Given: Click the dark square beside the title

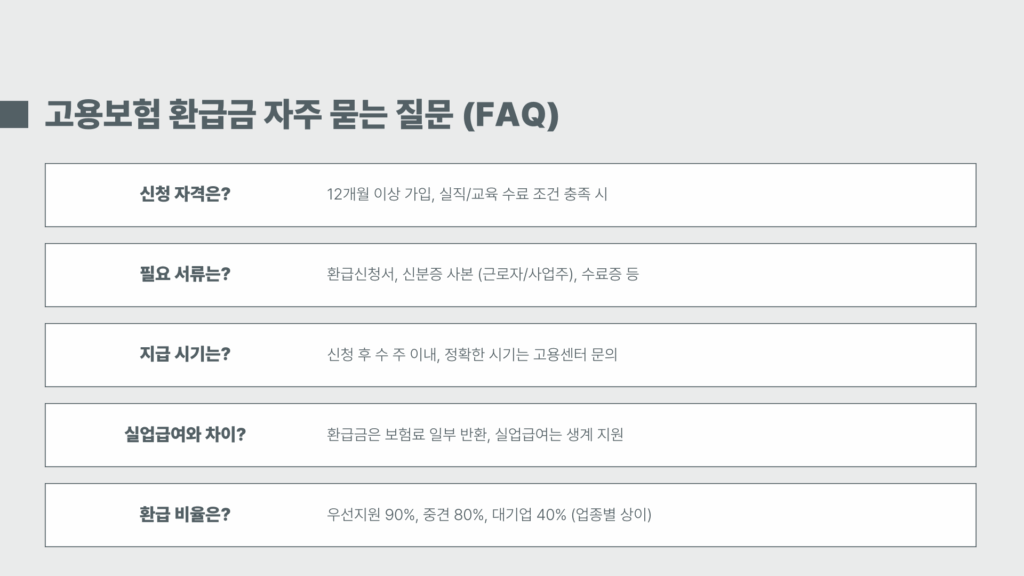Looking at the screenshot, I should 14,114.
